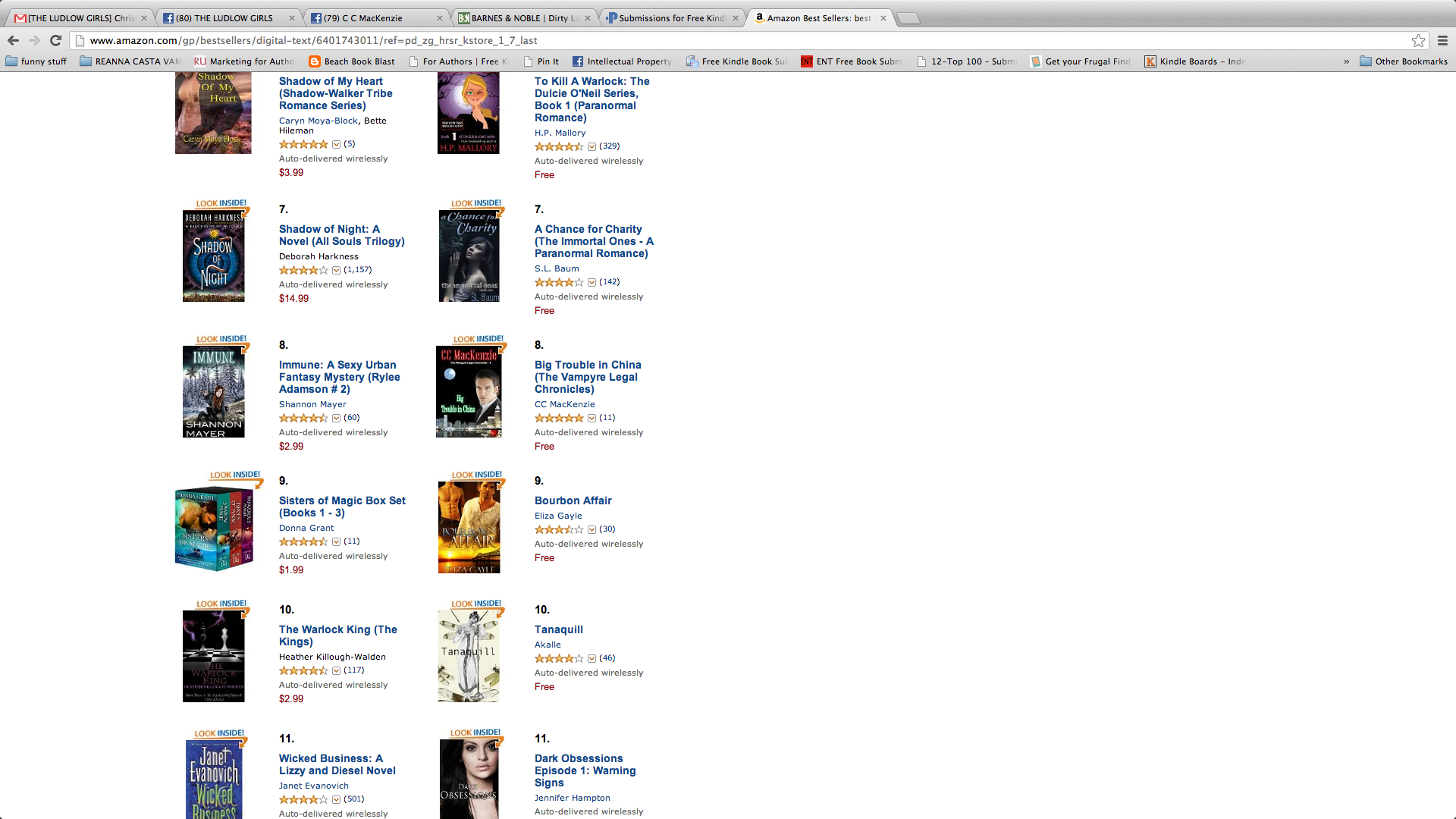Open the 1,157 reviews link for Shadow of Night
This screenshot has width=1456, height=819.
358,270
